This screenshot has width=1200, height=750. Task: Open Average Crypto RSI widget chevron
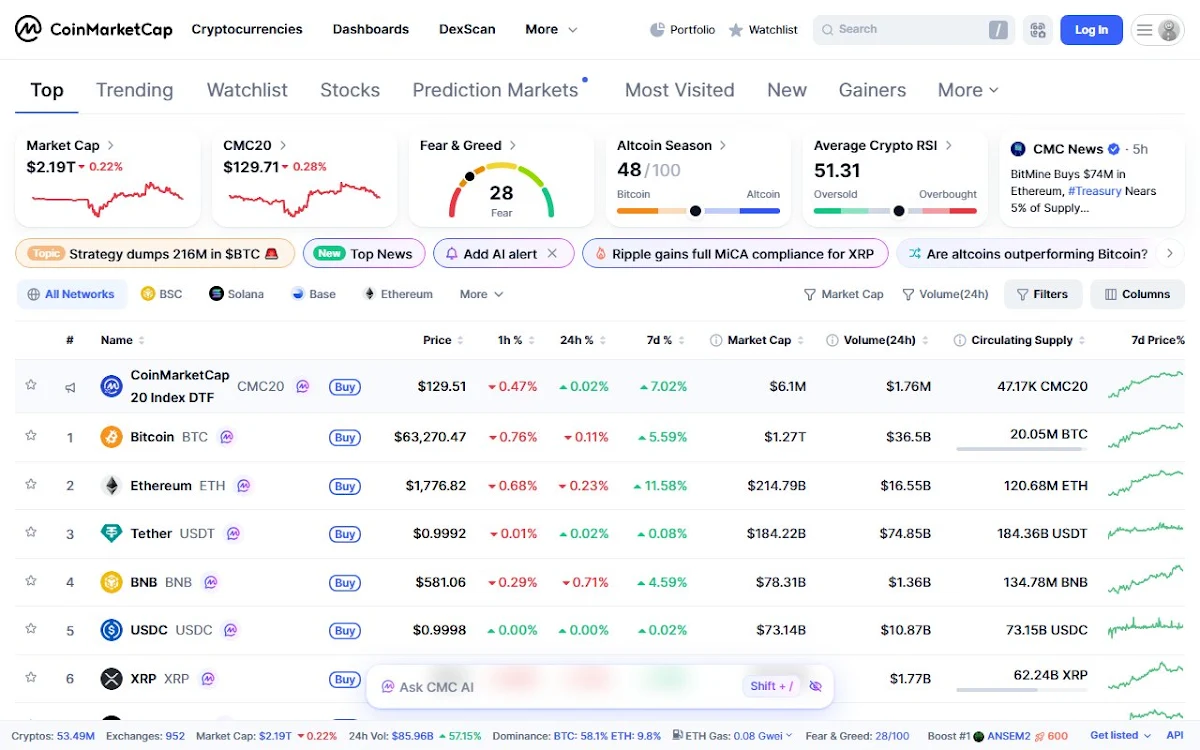(949, 145)
